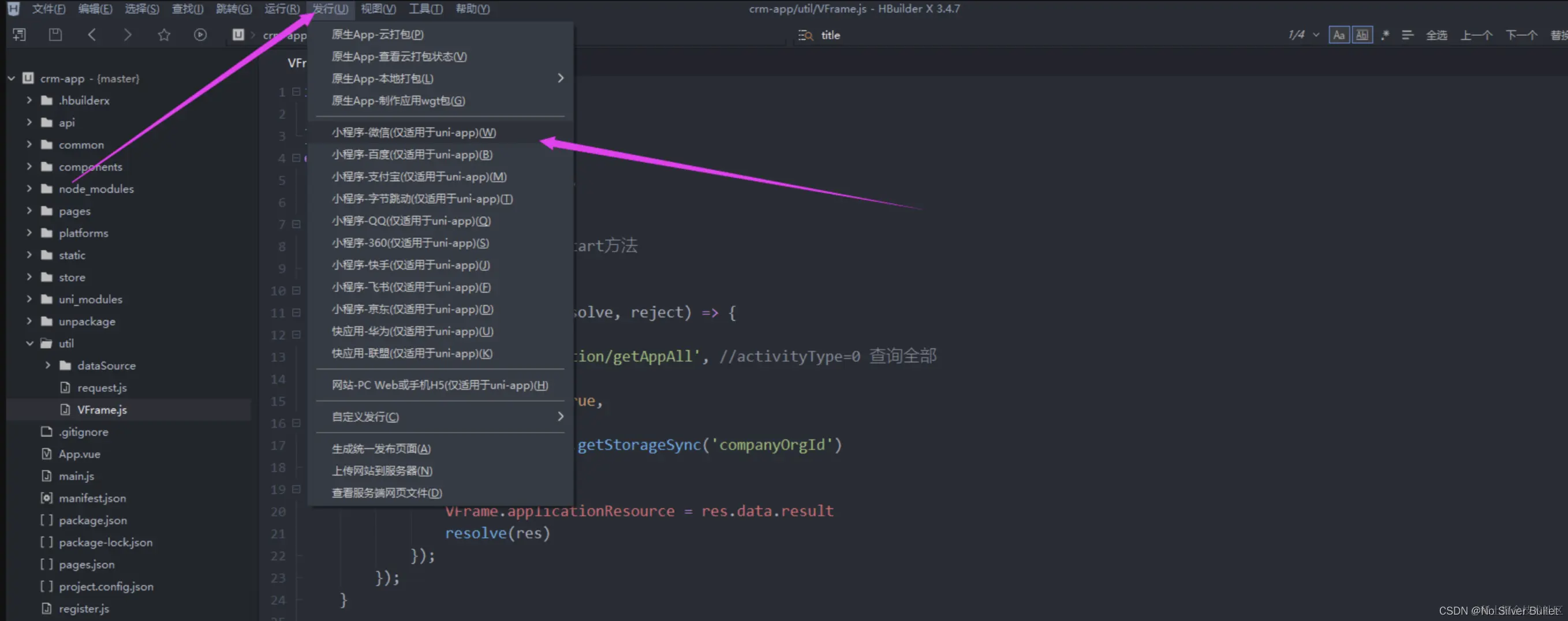Expand the pages folder
The height and width of the screenshot is (621, 1568).
click(29, 211)
